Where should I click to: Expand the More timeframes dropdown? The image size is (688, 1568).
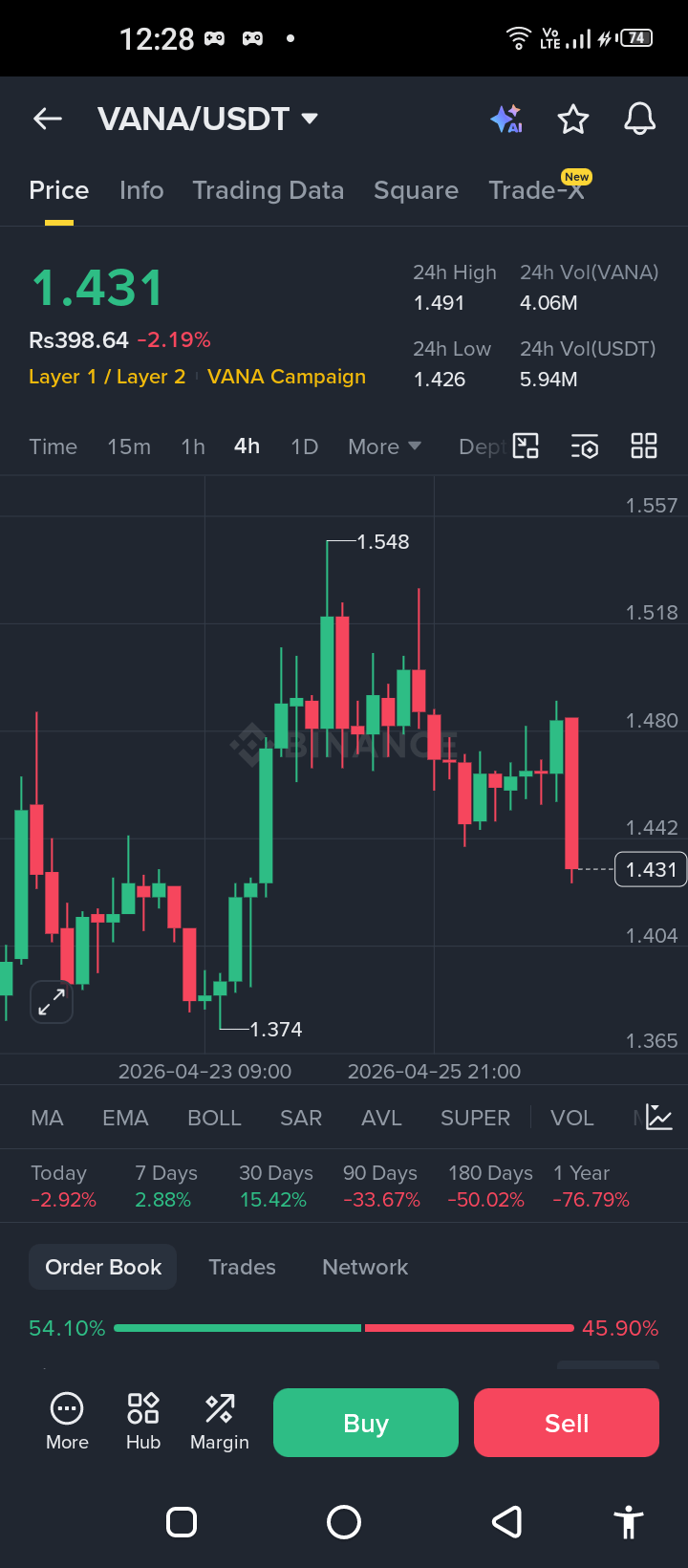point(385,446)
